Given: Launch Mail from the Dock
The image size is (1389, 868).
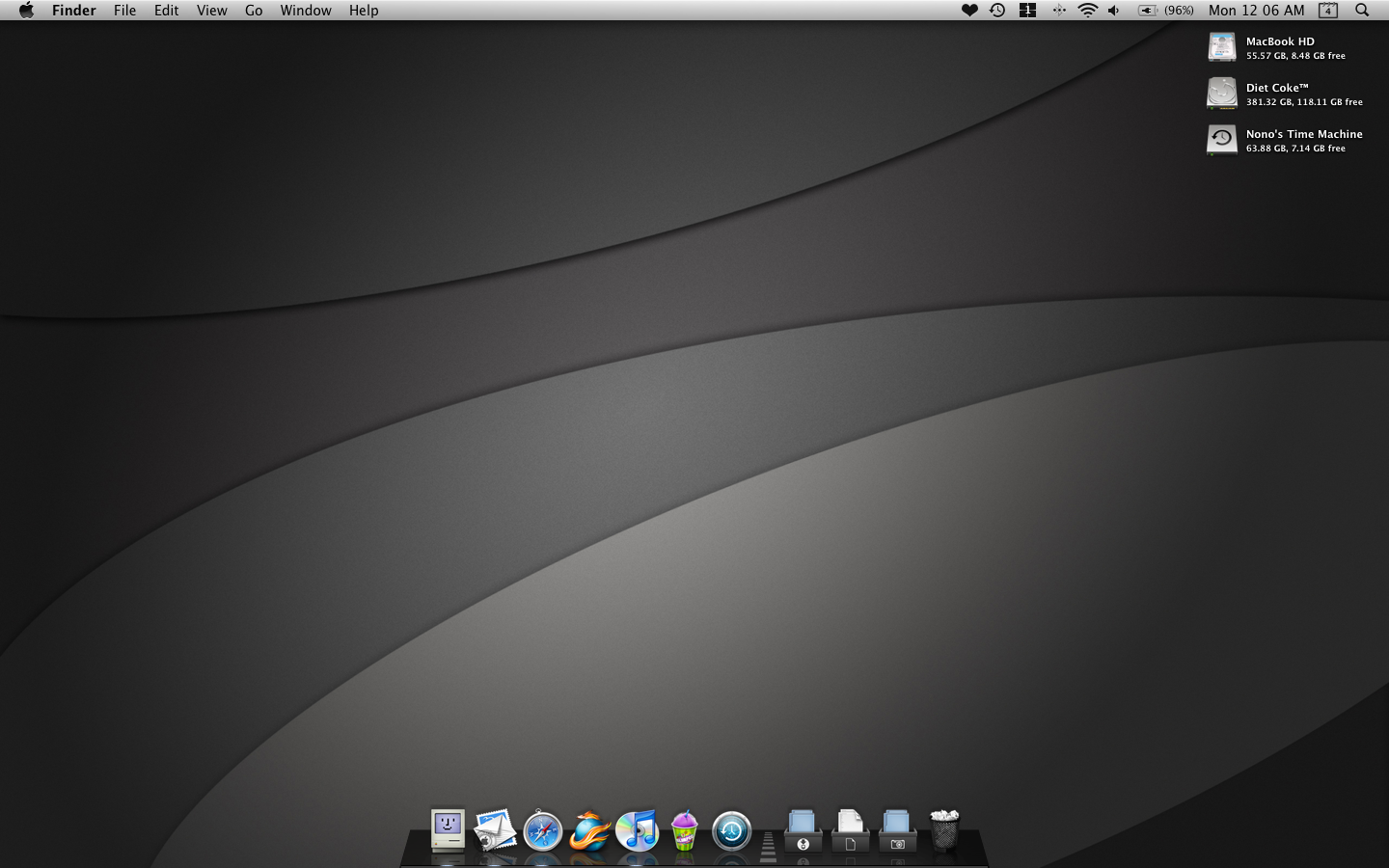Looking at the screenshot, I should click(x=495, y=830).
